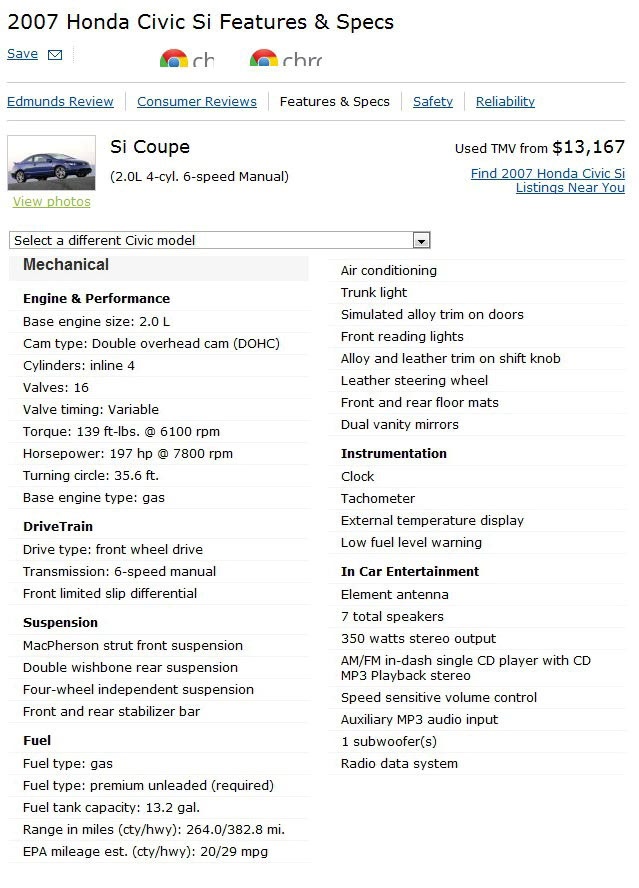The width and height of the screenshot is (639, 888).
Task: Select the Features & Specs tab
Action: pos(335,101)
